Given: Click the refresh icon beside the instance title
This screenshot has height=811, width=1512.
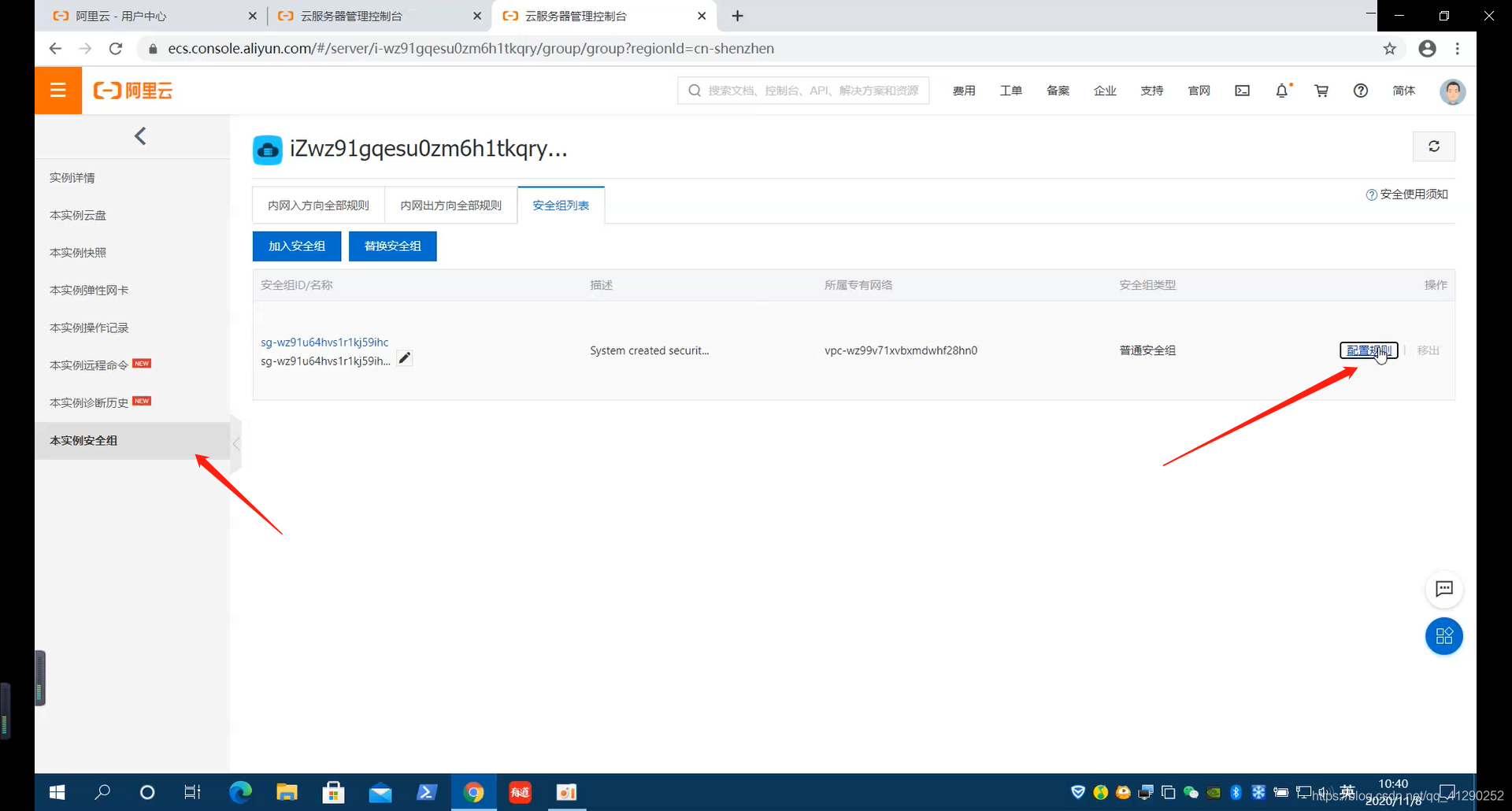Looking at the screenshot, I should [x=1433, y=146].
